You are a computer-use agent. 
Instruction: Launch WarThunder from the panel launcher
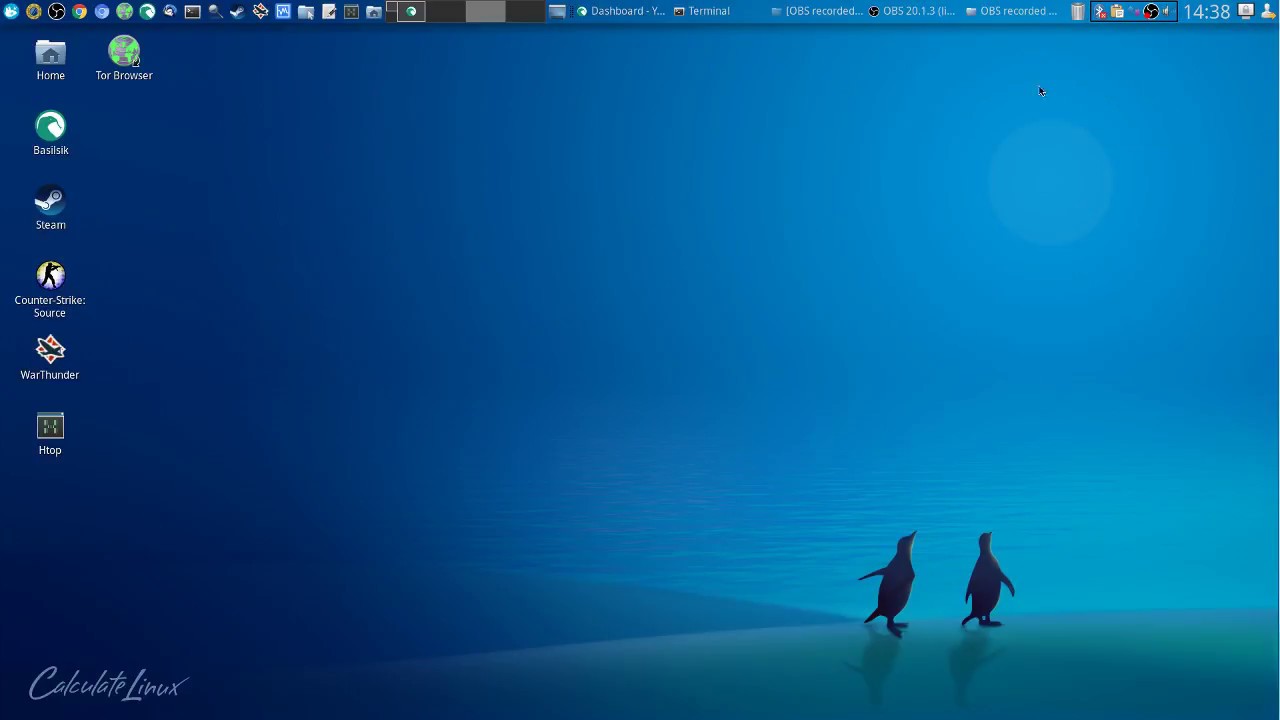point(260,11)
